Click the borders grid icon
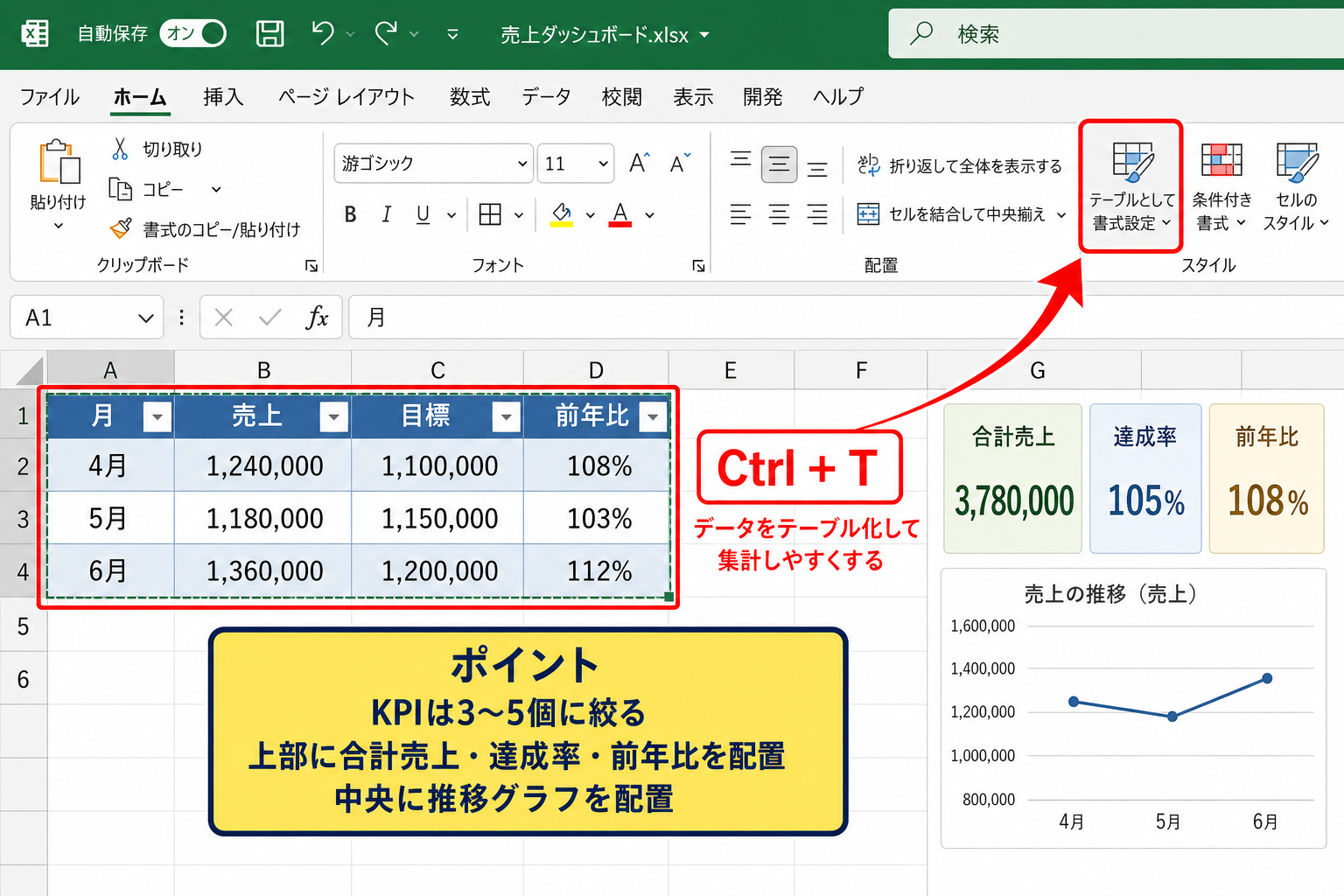Image resolution: width=1344 pixels, height=896 pixels. click(x=490, y=214)
